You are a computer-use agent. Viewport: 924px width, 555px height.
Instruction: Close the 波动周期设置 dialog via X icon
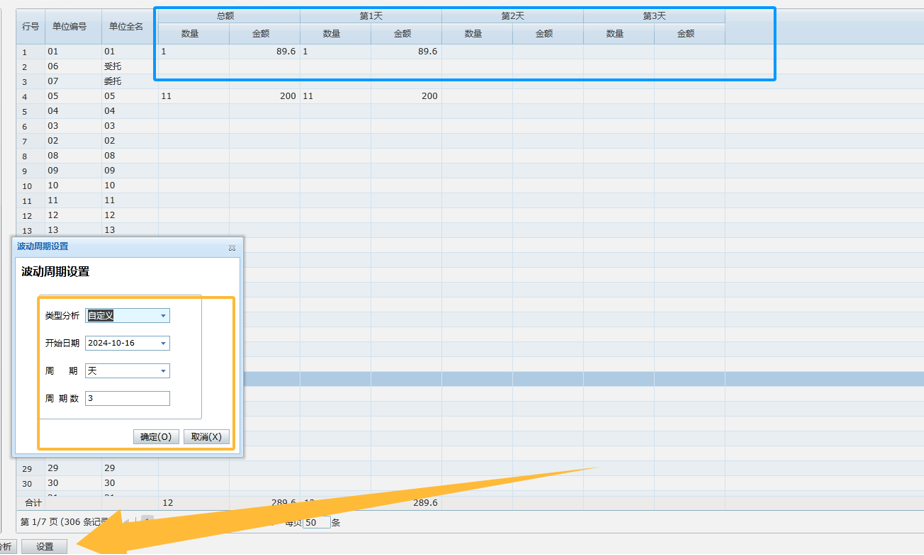coord(232,247)
